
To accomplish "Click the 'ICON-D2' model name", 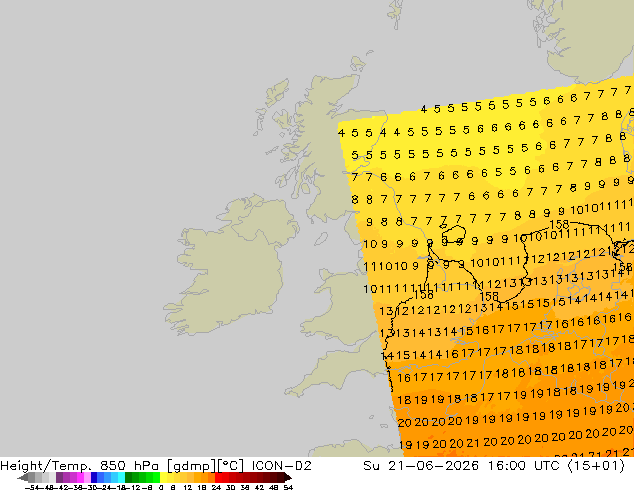I will 281,466.
